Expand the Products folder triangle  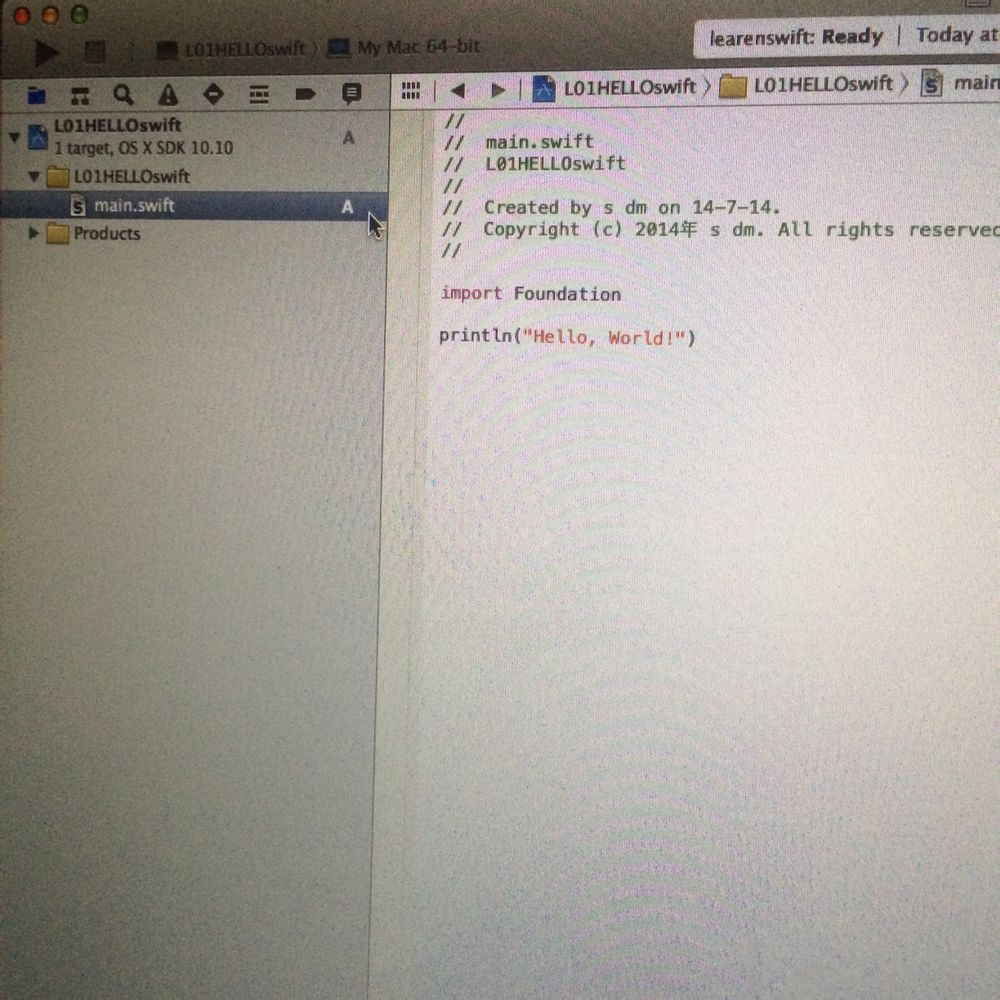point(33,233)
